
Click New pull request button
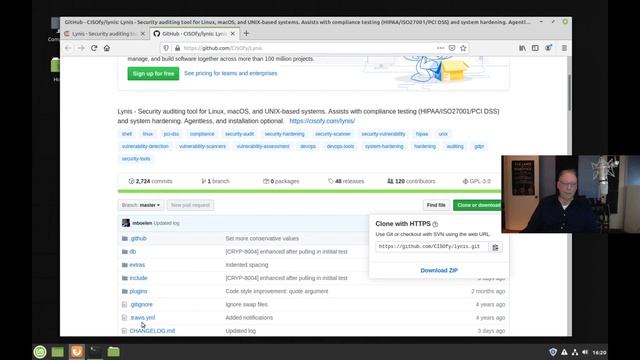pos(190,205)
